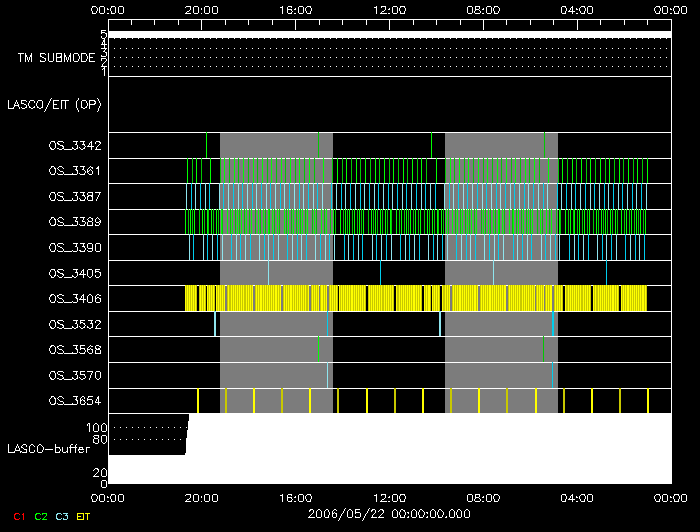Click the 2006/05/22 date label
700x532 pixels.
click(x=389, y=513)
